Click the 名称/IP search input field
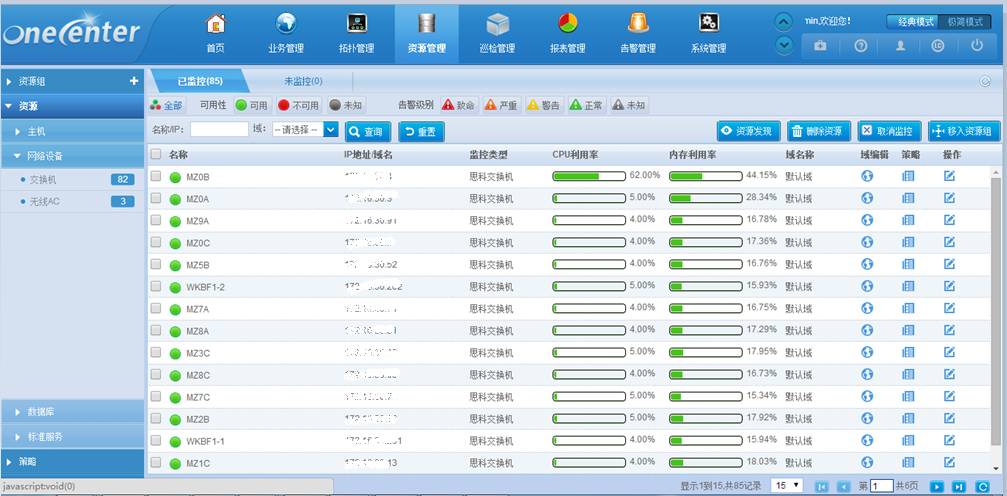This screenshot has width=1007, height=496. [219, 130]
